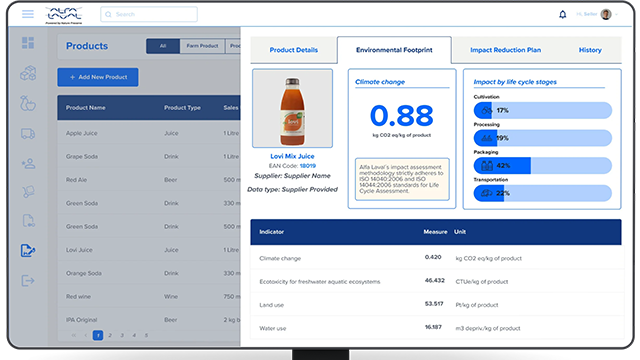Click the logout sidebar icon
This screenshot has height=360, width=640.
click(28, 281)
